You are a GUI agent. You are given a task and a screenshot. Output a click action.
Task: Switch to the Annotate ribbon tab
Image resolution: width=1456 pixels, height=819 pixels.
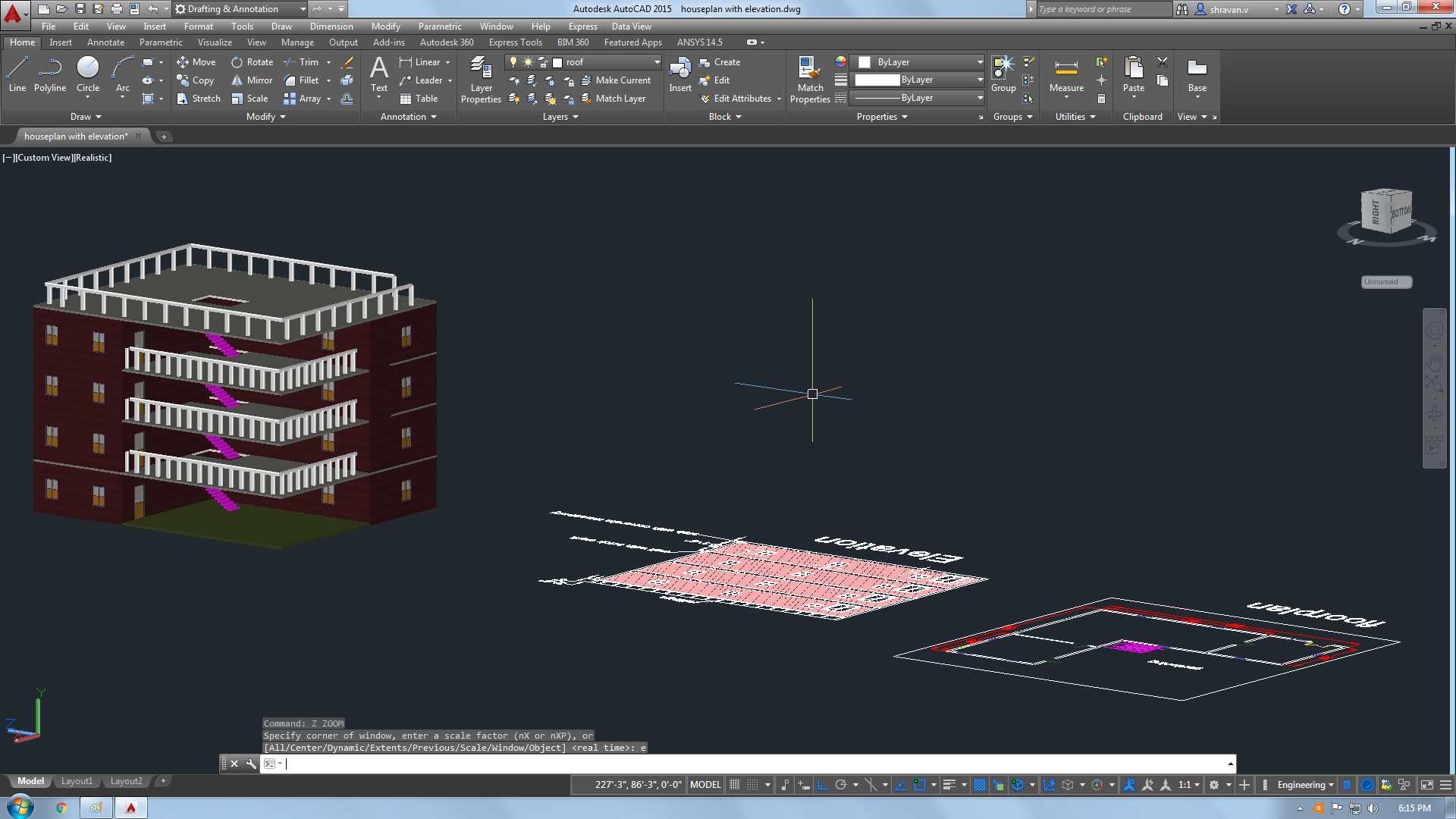point(105,42)
